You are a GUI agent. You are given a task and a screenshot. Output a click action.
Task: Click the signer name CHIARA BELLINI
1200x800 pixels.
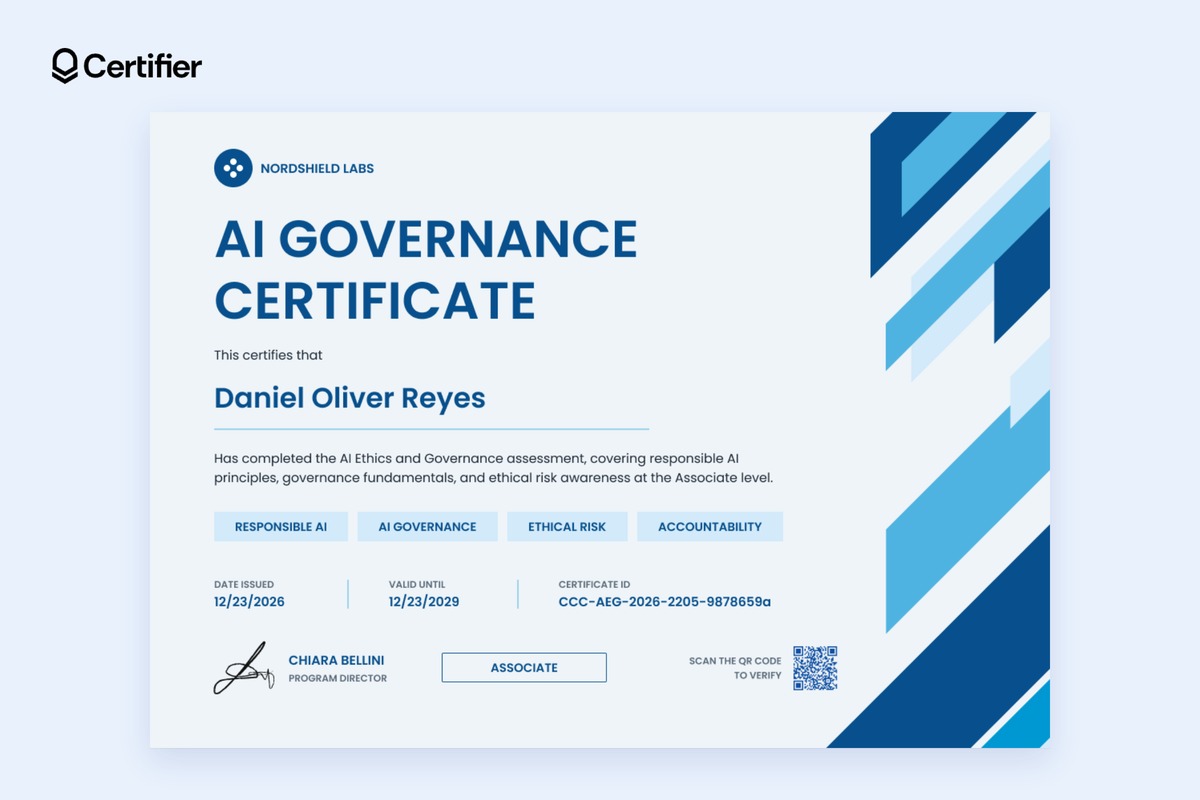pos(336,660)
